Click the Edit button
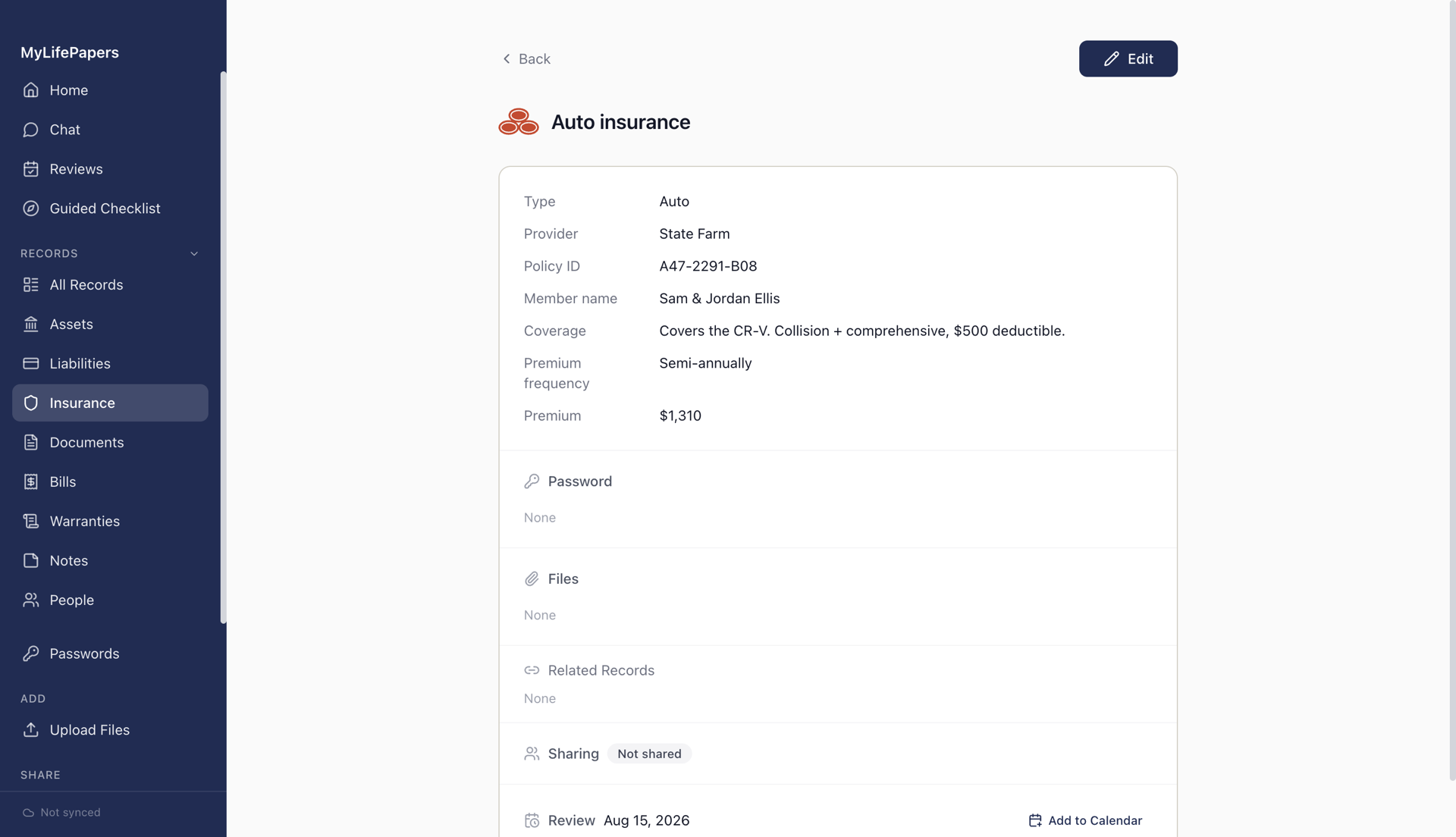The image size is (1456, 837). 1128,58
